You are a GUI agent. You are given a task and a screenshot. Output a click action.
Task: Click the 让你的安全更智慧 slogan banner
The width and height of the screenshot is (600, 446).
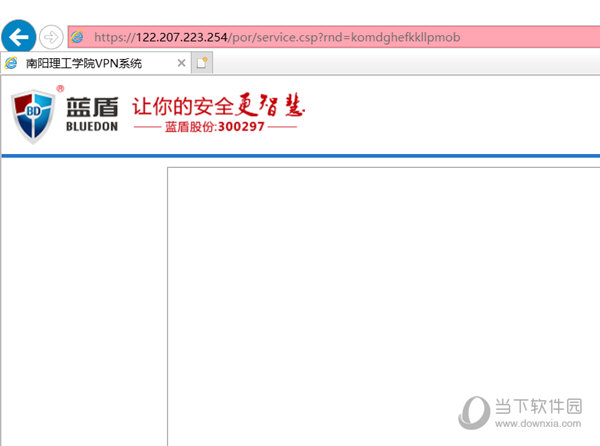[218, 105]
